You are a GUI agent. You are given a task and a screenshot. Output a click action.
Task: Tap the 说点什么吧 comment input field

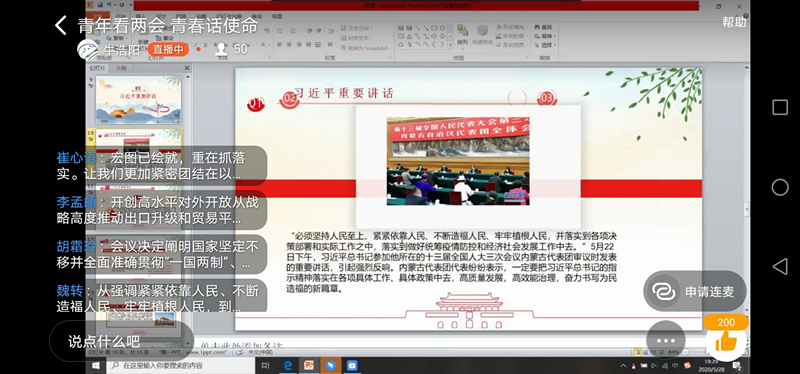(x=121, y=341)
